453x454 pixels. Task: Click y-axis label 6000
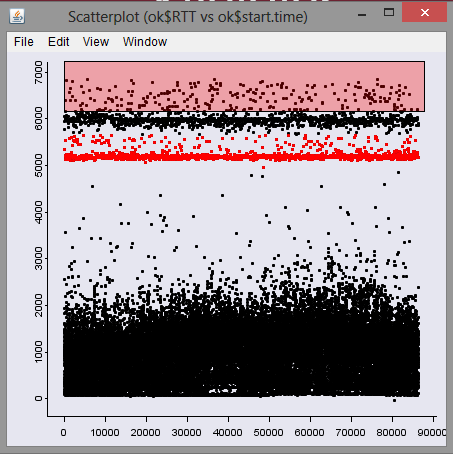tap(39, 119)
